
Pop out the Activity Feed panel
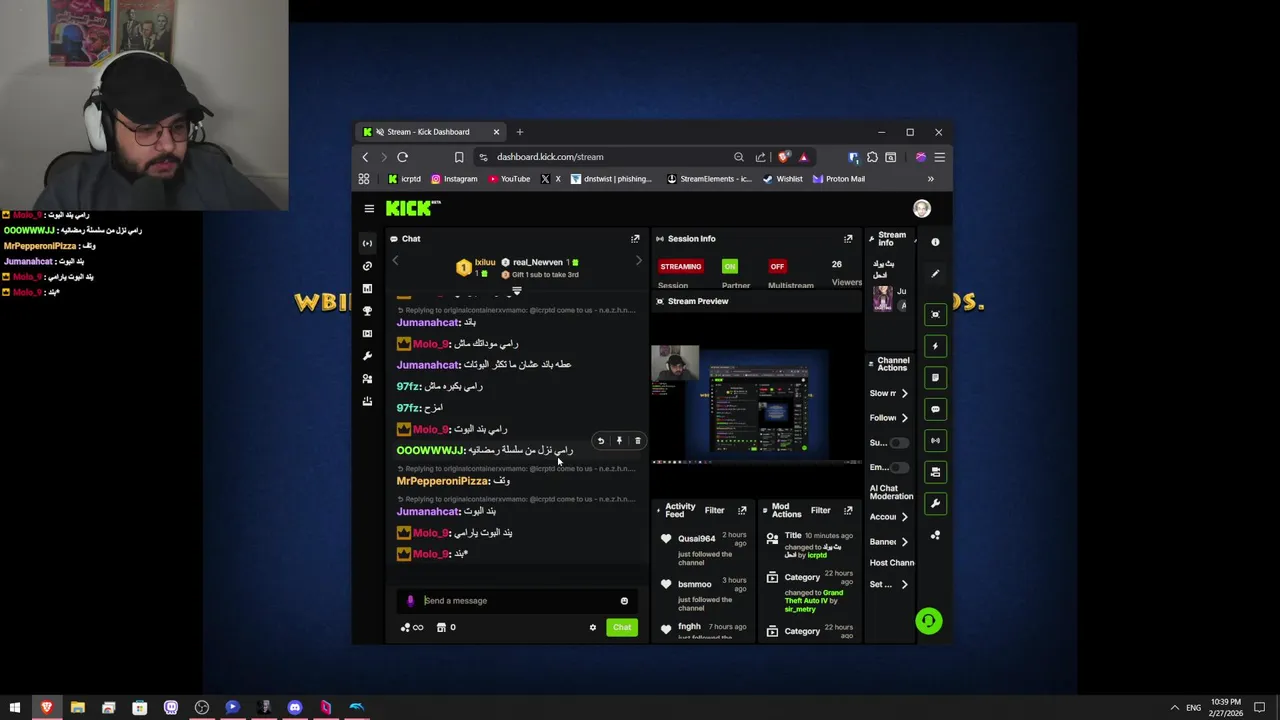[742, 510]
